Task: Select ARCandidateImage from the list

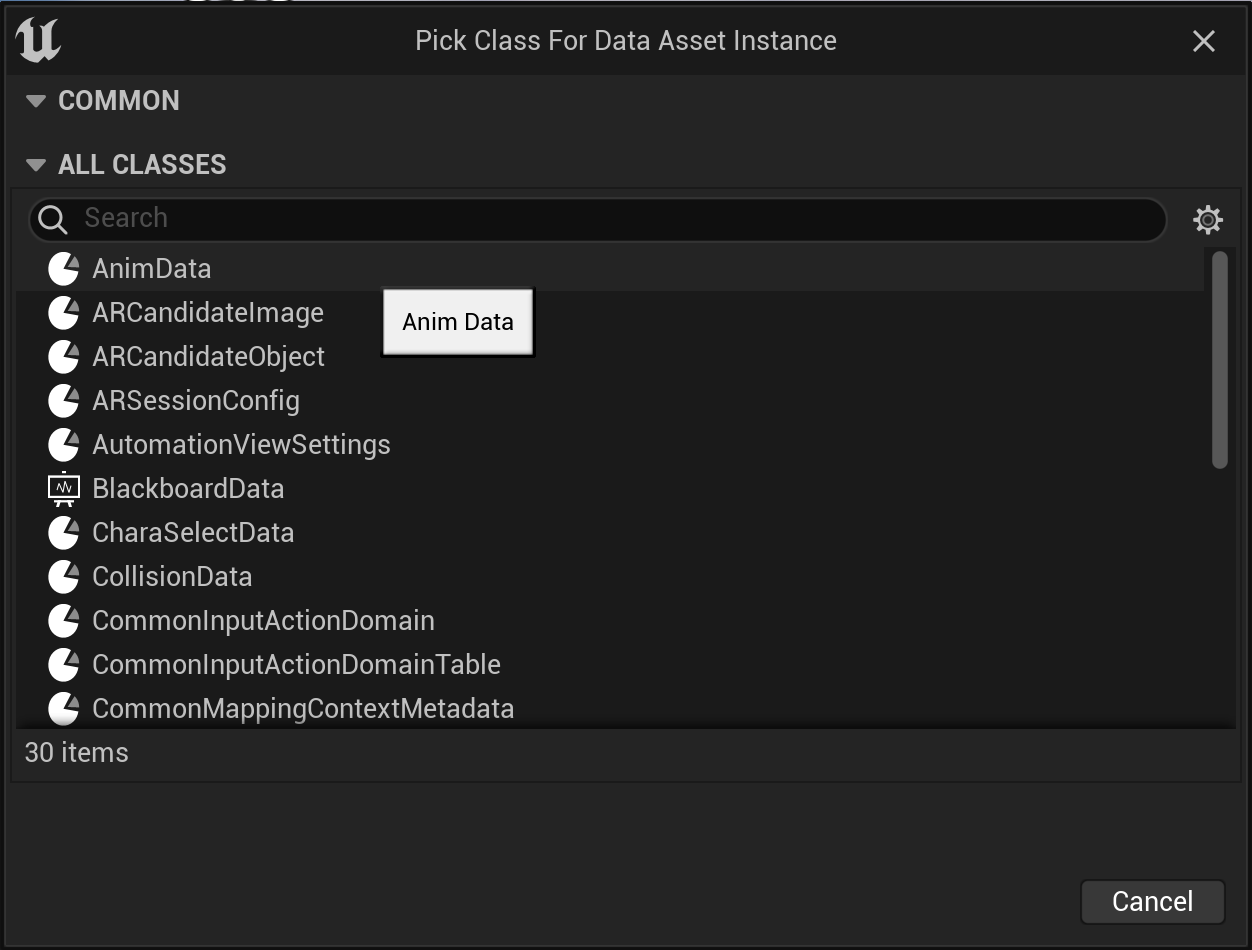Action: pyautogui.click(x=208, y=312)
